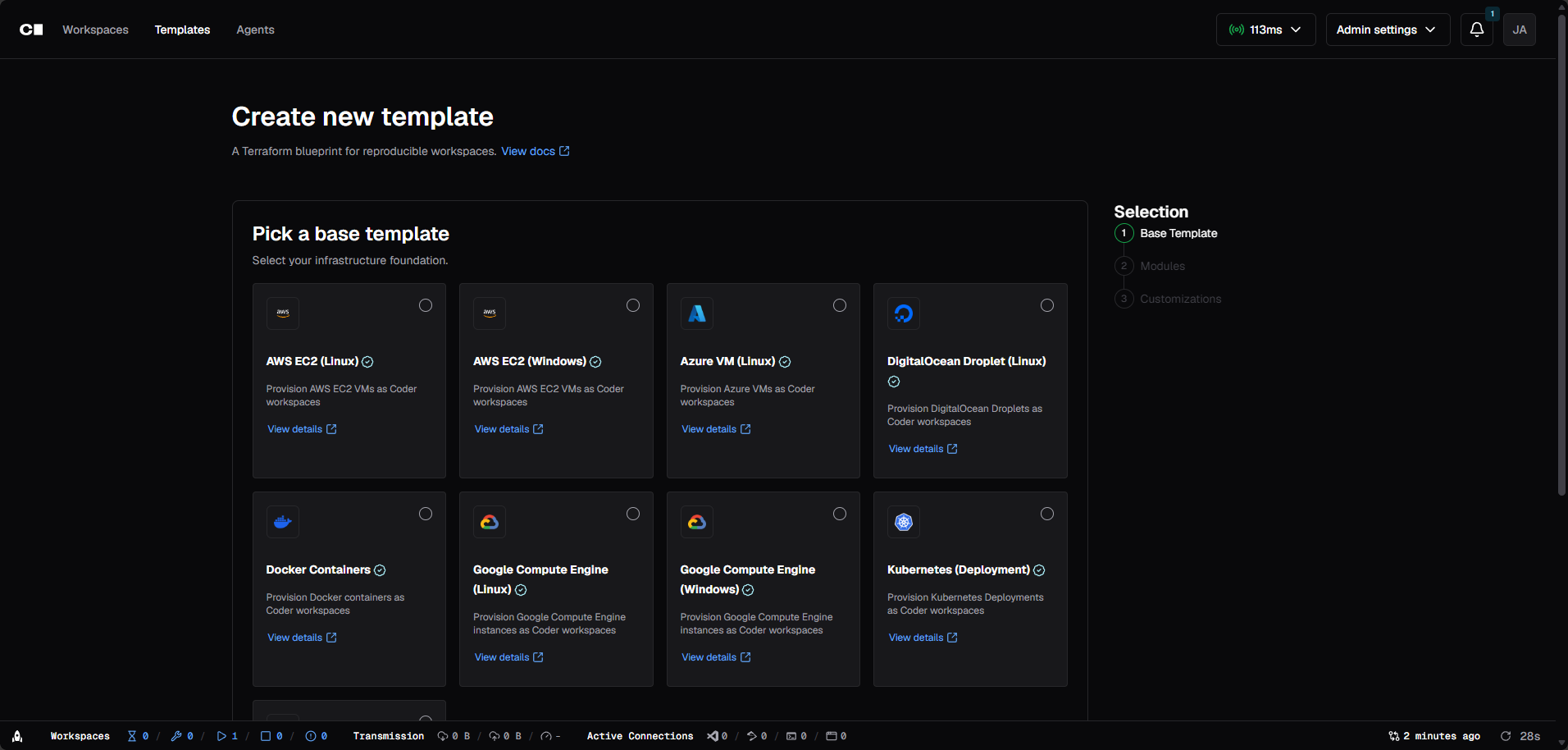Select the Kubernetes (Deployment) radio button

(1047, 514)
